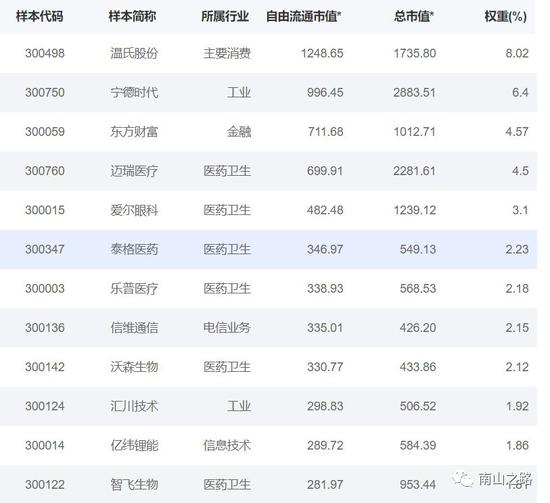Click total market value 1239.12
Image resolution: width=550 pixels, height=503 pixels.
[x=415, y=210]
